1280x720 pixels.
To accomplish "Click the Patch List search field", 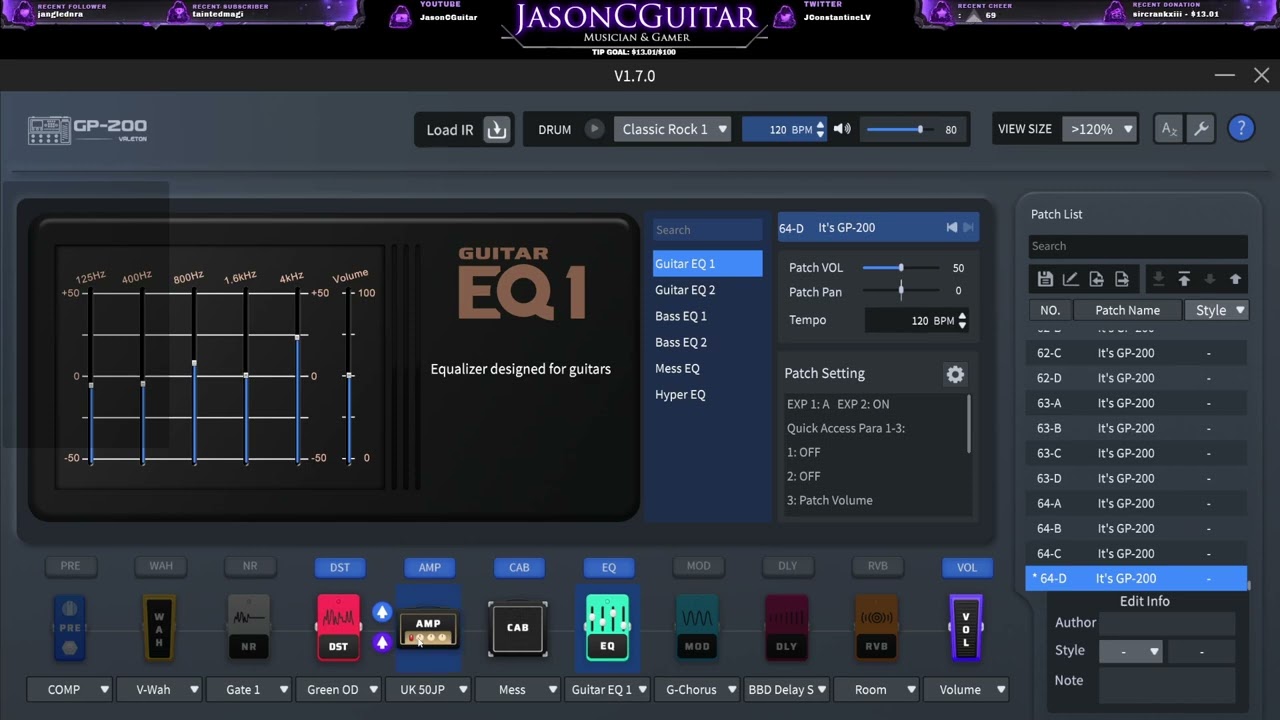I will pos(1137,246).
